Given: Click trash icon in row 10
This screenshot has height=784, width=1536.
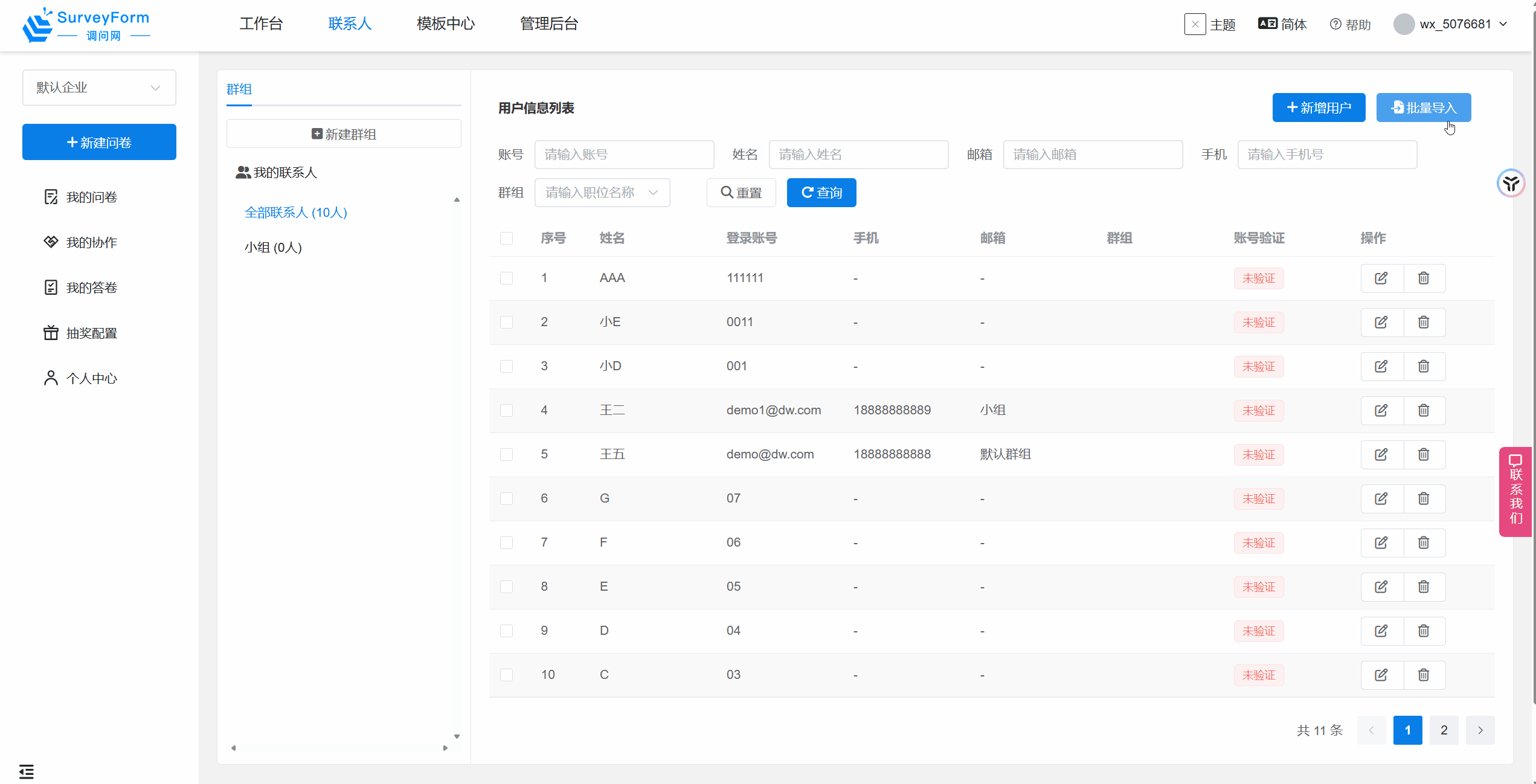Looking at the screenshot, I should click(1424, 675).
